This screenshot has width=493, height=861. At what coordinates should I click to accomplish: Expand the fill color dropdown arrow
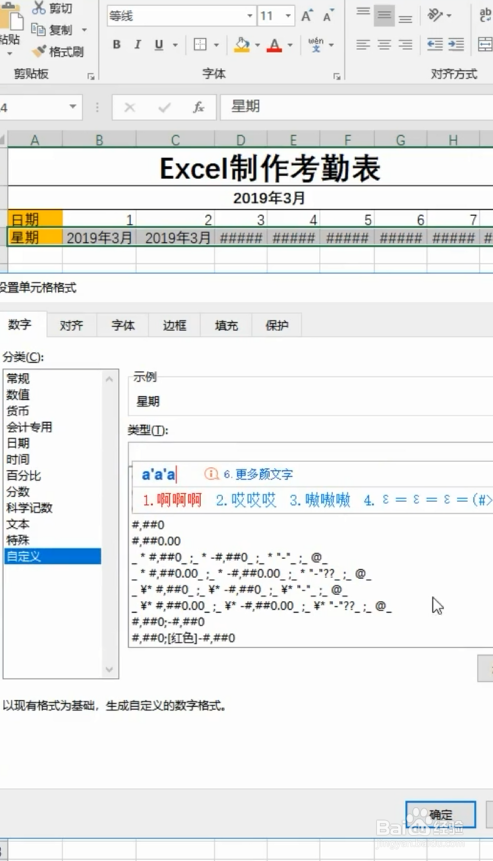tap(257, 45)
